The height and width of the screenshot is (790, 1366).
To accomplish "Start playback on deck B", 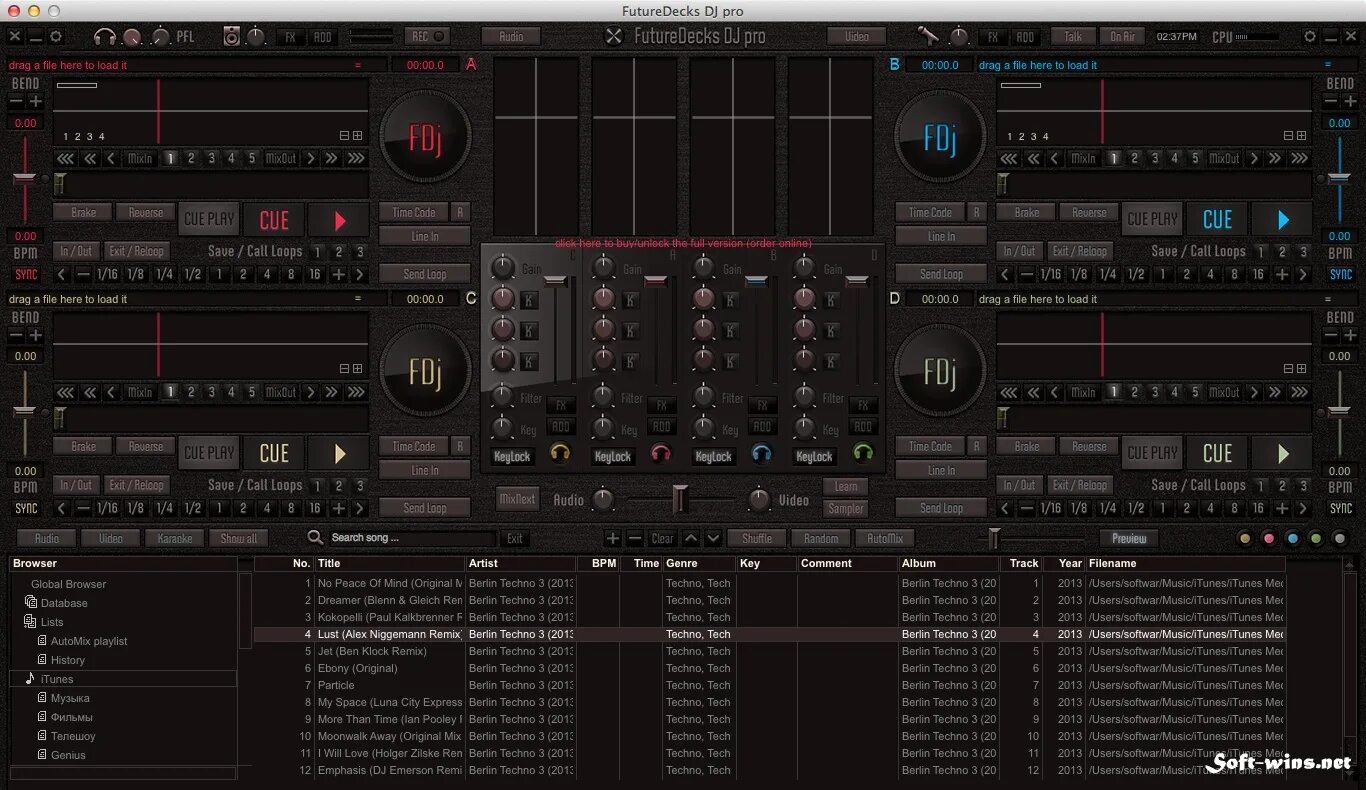I will pyautogui.click(x=1283, y=220).
